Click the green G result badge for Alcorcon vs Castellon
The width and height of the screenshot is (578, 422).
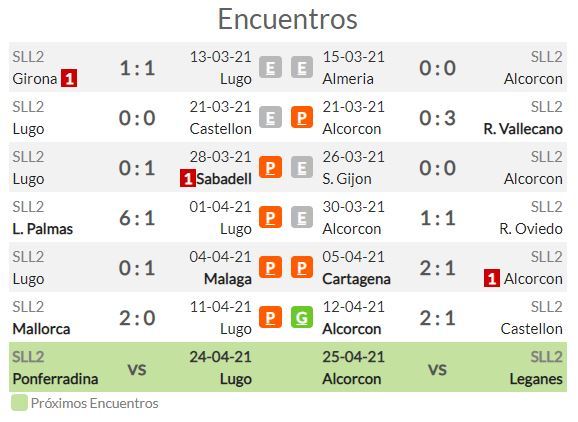click(302, 317)
